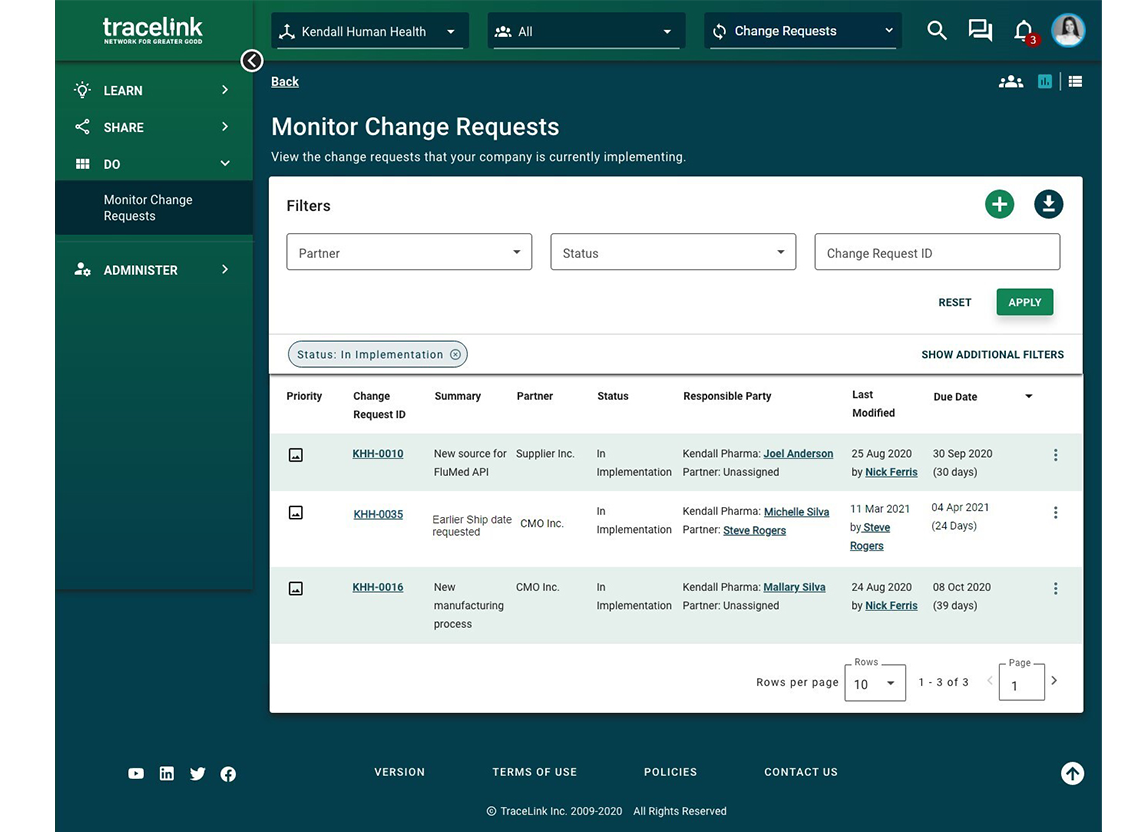Viewport: 1133px width, 832px height.
Task: Open the Change Requests application dropdown
Action: [803, 31]
